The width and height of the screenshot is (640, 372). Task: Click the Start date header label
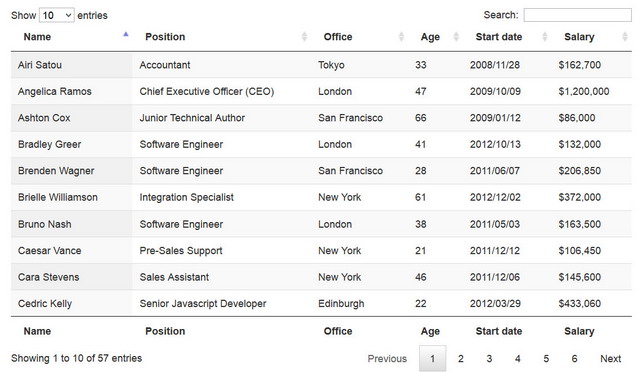[x=499, y=37]
